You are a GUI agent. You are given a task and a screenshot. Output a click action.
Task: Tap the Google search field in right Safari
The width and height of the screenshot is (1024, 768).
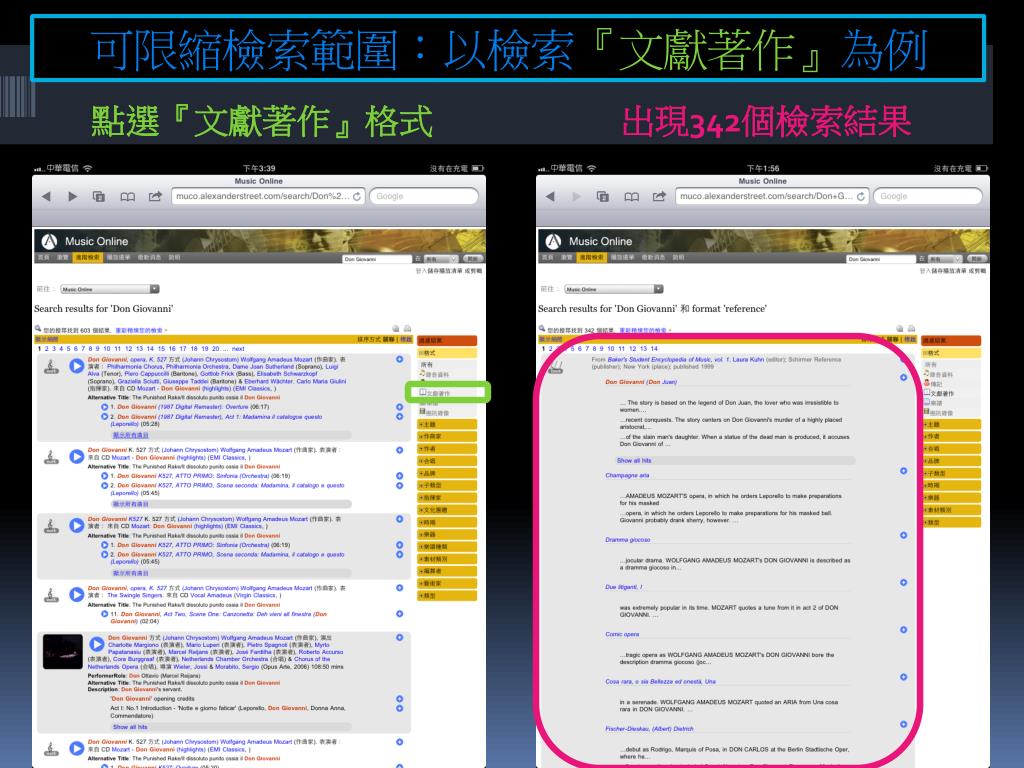point(927,197)
